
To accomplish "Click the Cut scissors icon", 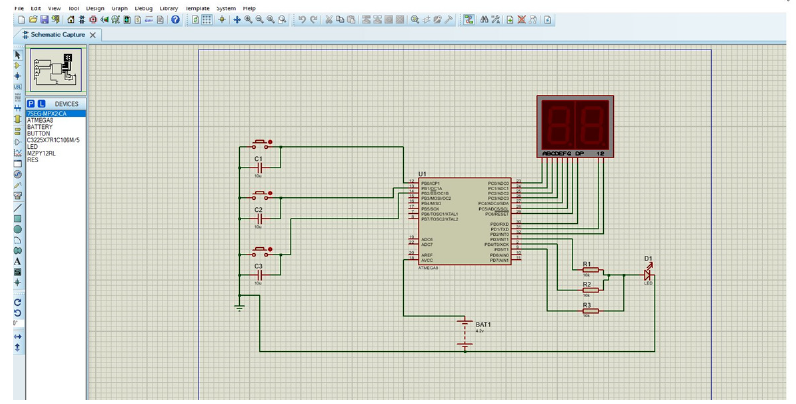I will coord(329,19).
